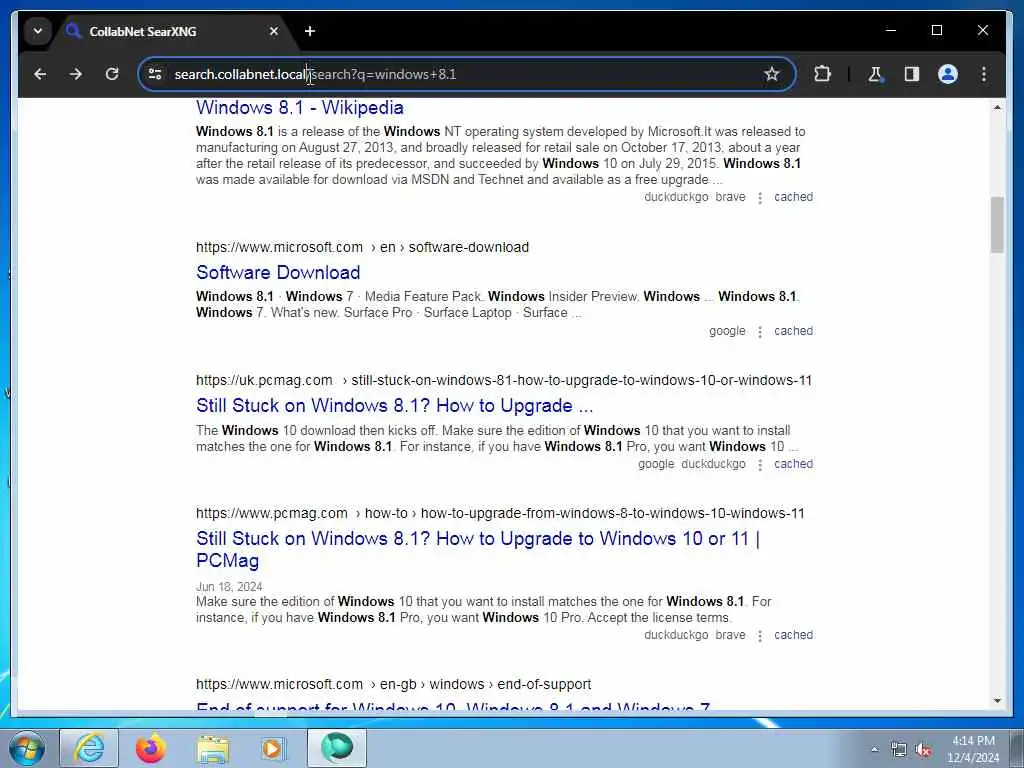The height and width of the screenshot is (768, 1024).
Task: Toggle the browser side panel
Action: click(912, 74)
